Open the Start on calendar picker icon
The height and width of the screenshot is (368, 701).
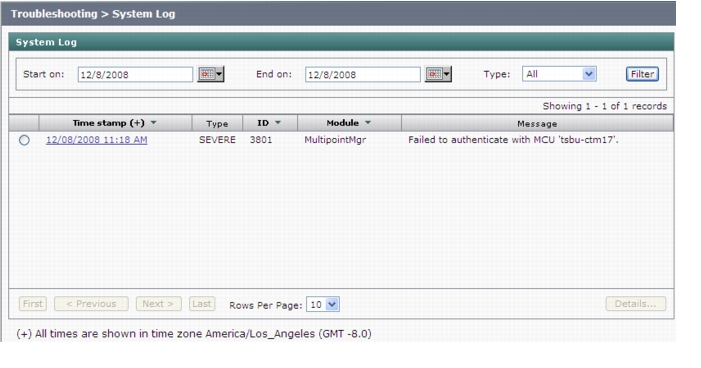click(x=211, y=74)
